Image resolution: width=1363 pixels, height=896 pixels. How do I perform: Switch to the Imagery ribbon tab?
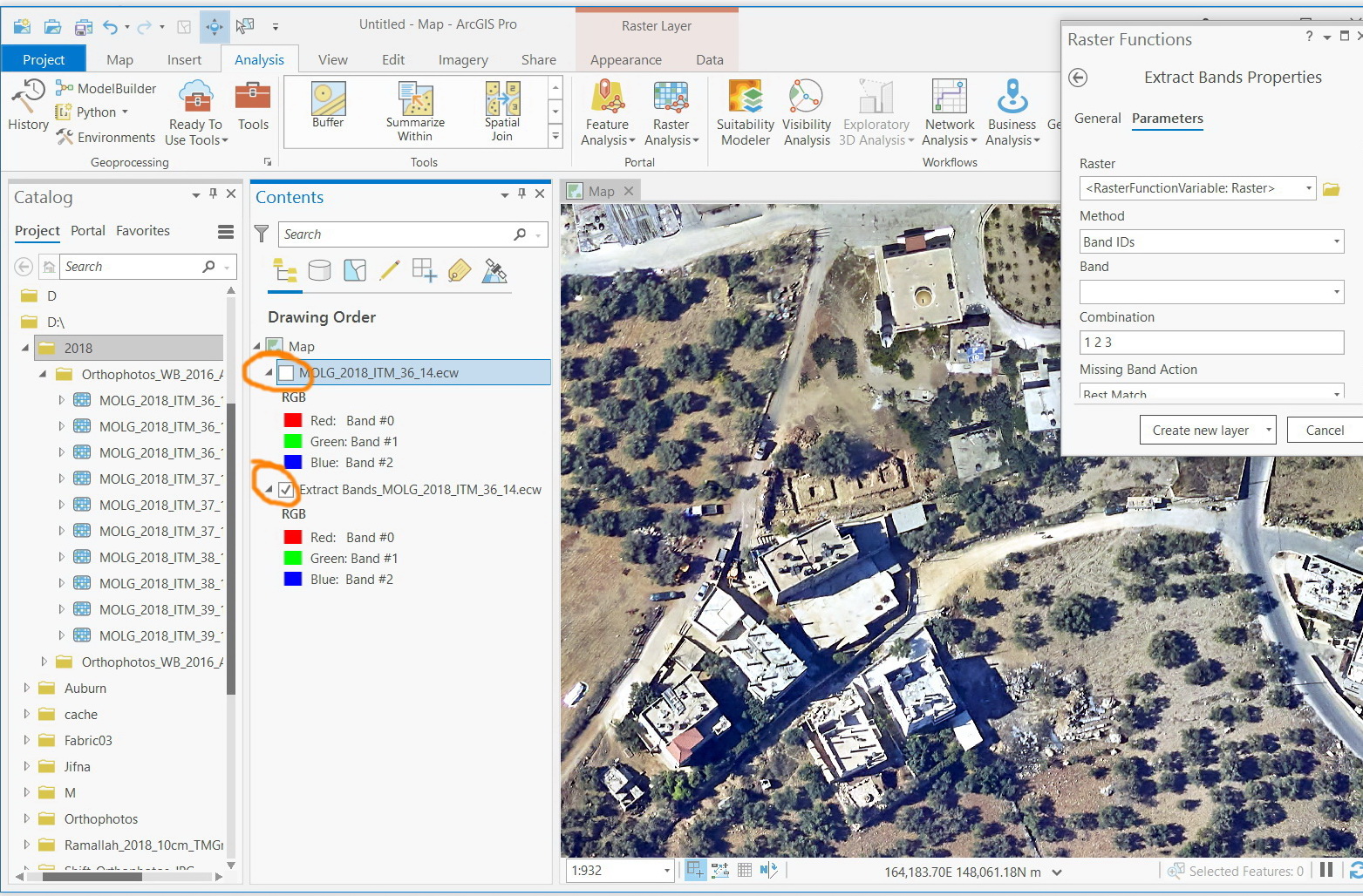[x=462, y=59]
